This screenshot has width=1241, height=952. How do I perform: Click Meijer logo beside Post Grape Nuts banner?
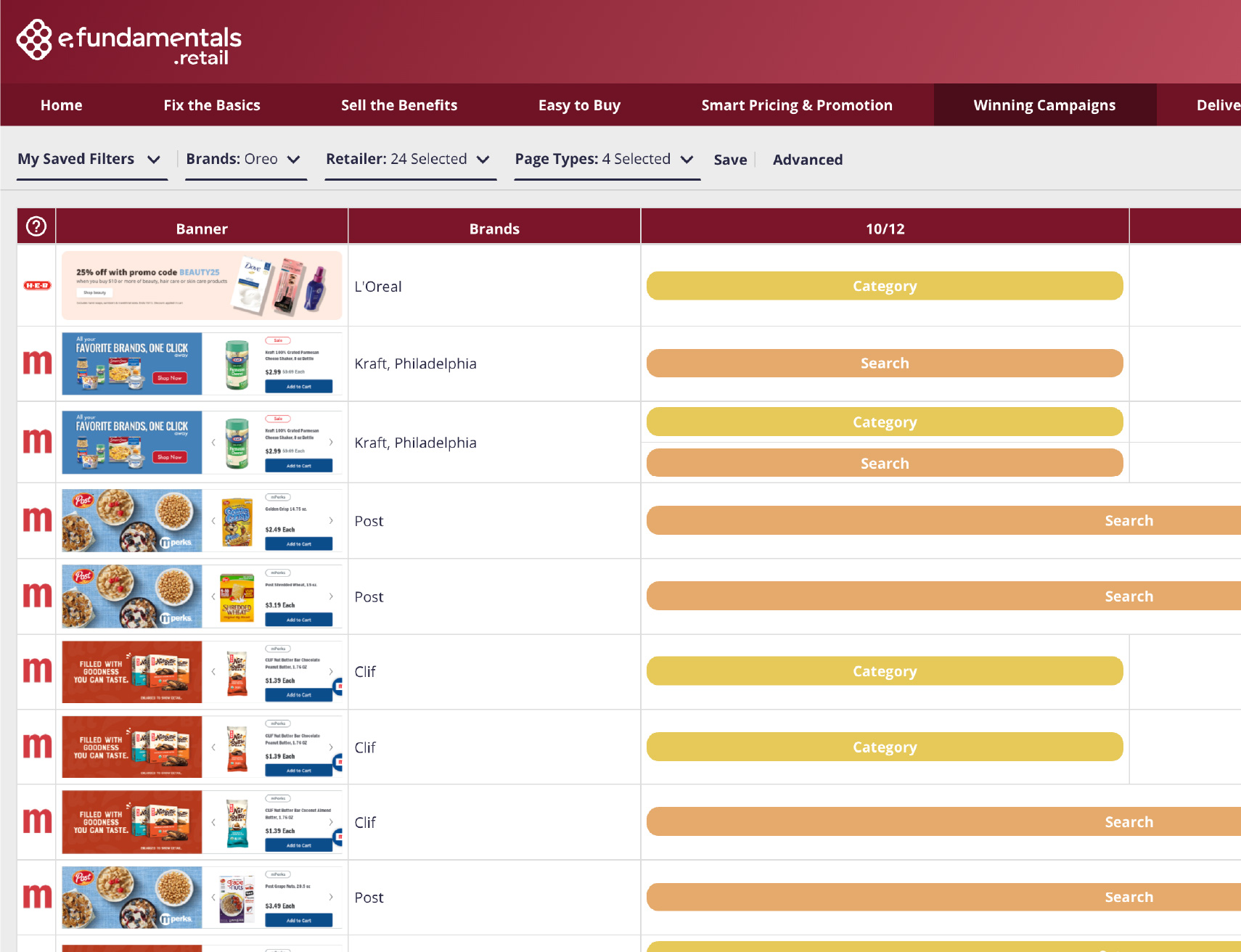(x=37, y=896)
